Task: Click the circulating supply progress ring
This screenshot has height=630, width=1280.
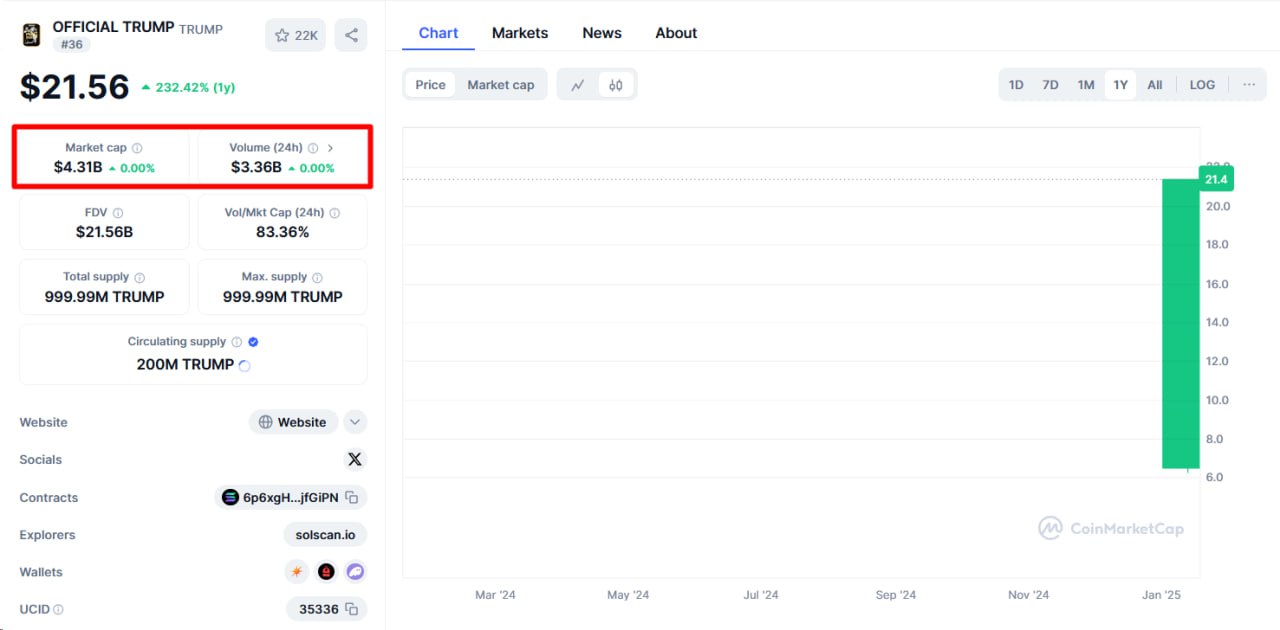Action: pos(245,365)
